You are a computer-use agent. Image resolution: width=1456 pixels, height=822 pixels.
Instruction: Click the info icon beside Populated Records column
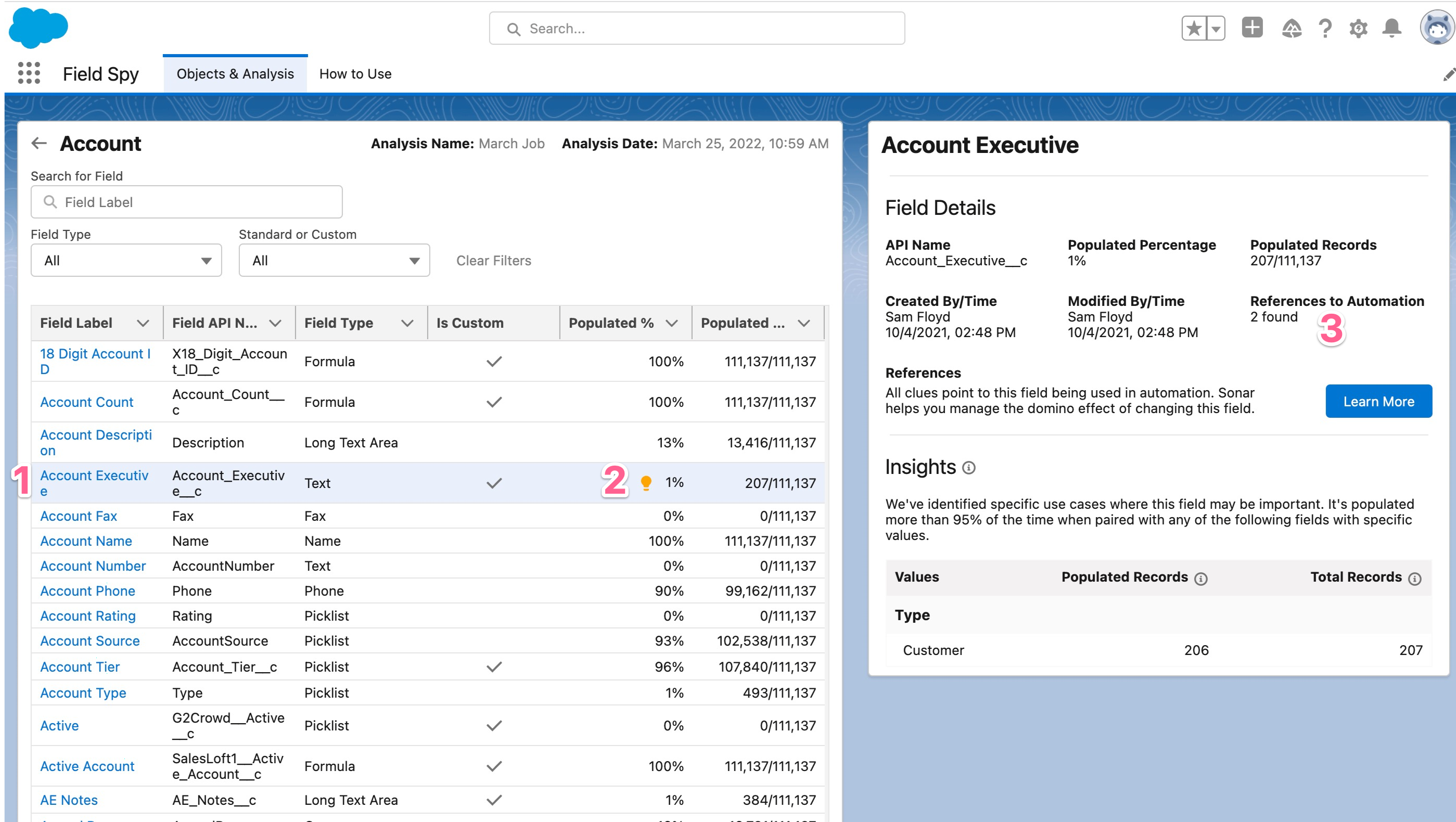[x=1201, y=579]
